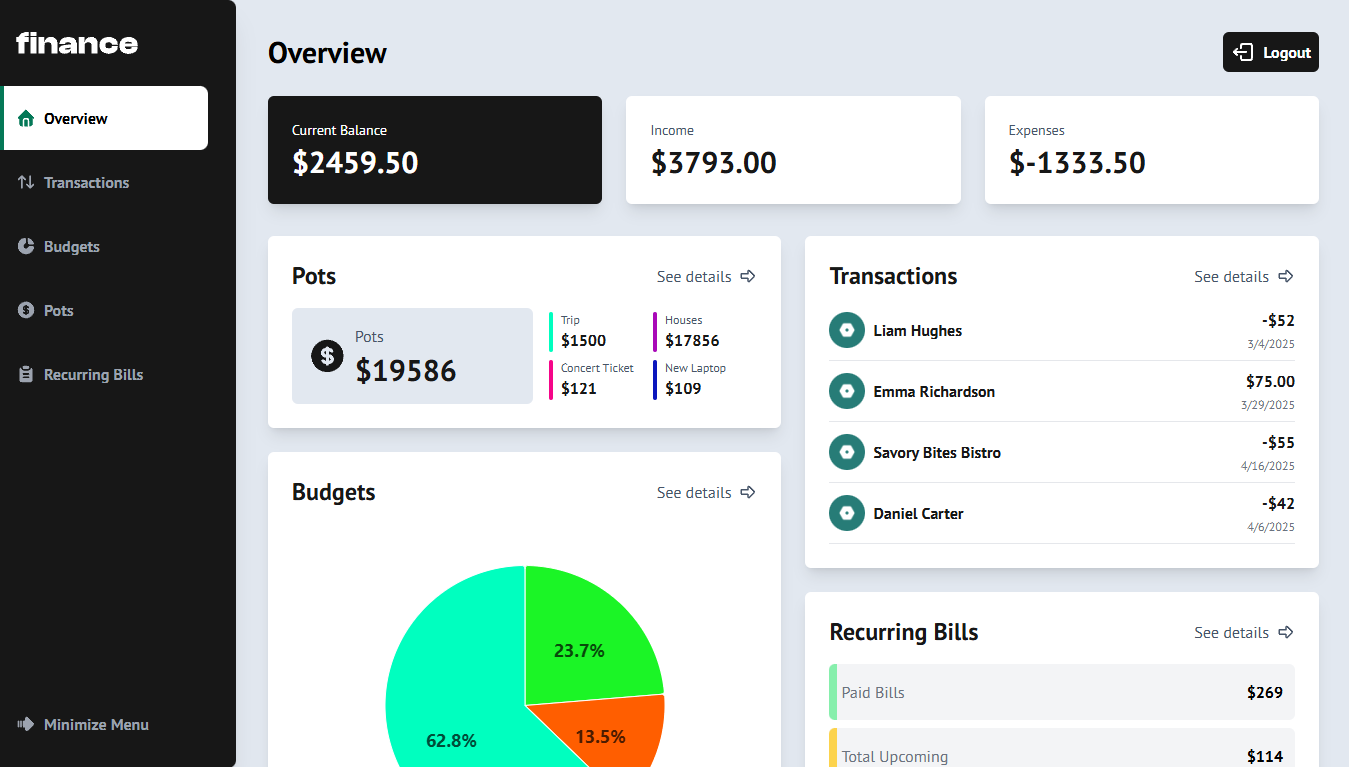Click the blue bar beside New Laptop
The image size is (1349, 767).
click(x=655, y=380)
